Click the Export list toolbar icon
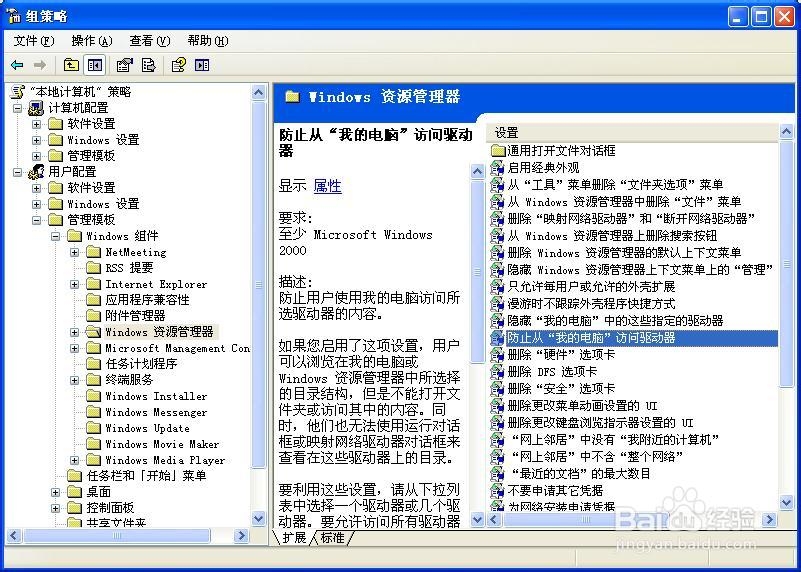 click(x=149, y=65)
